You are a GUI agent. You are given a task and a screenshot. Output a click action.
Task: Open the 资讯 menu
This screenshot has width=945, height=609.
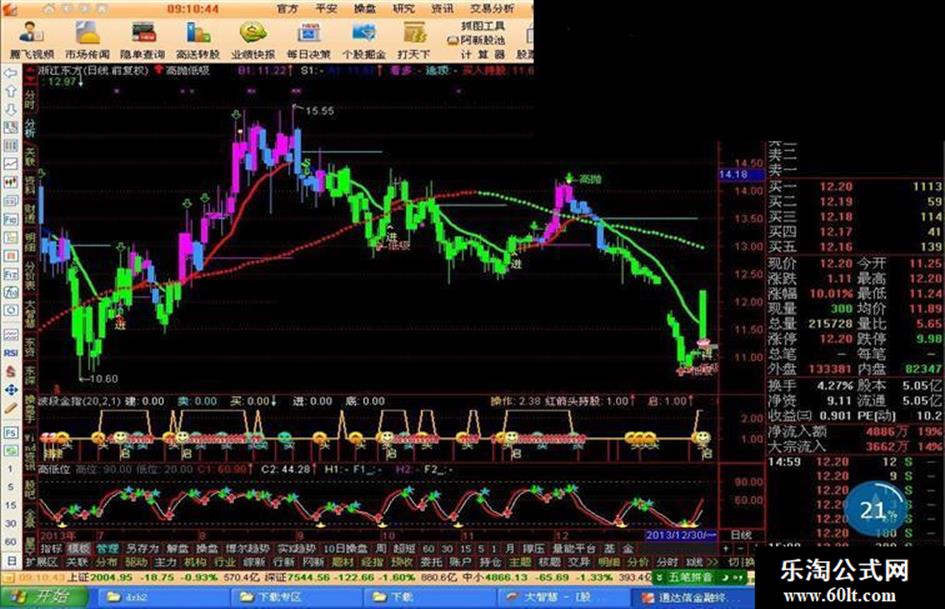(442, 8)
